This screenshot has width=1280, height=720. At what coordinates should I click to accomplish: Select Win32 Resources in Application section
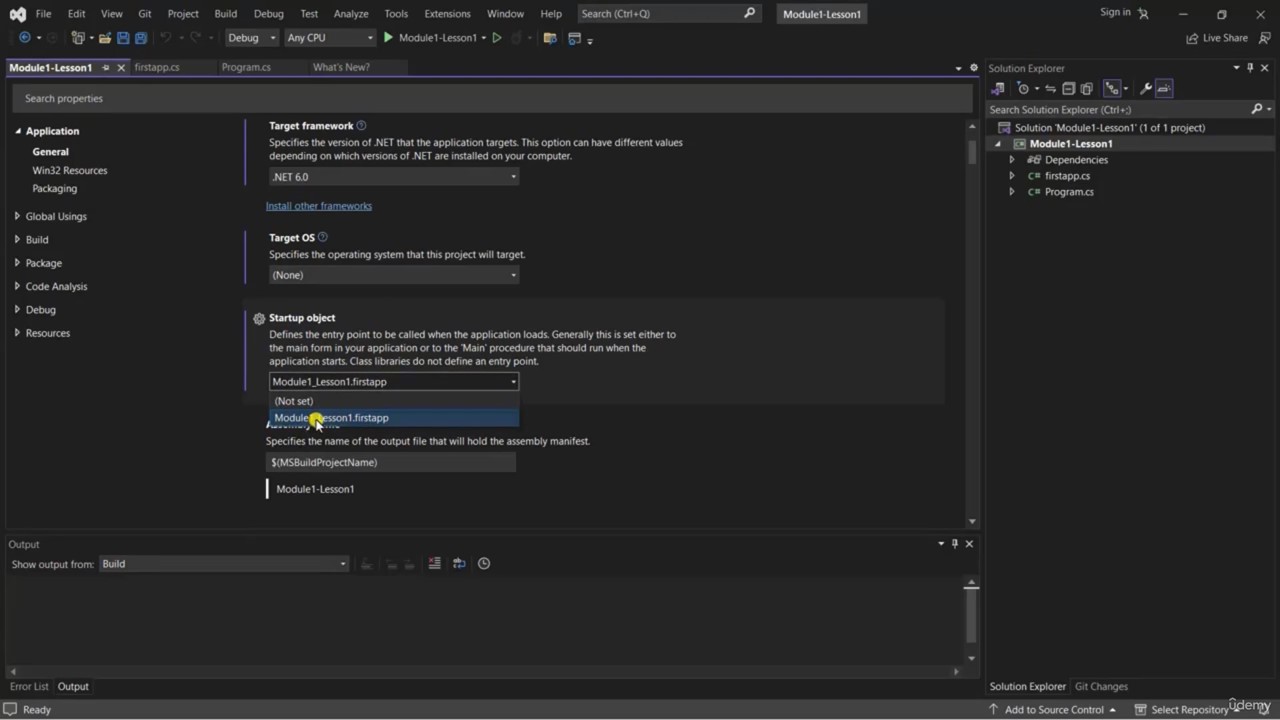point(70,170)
